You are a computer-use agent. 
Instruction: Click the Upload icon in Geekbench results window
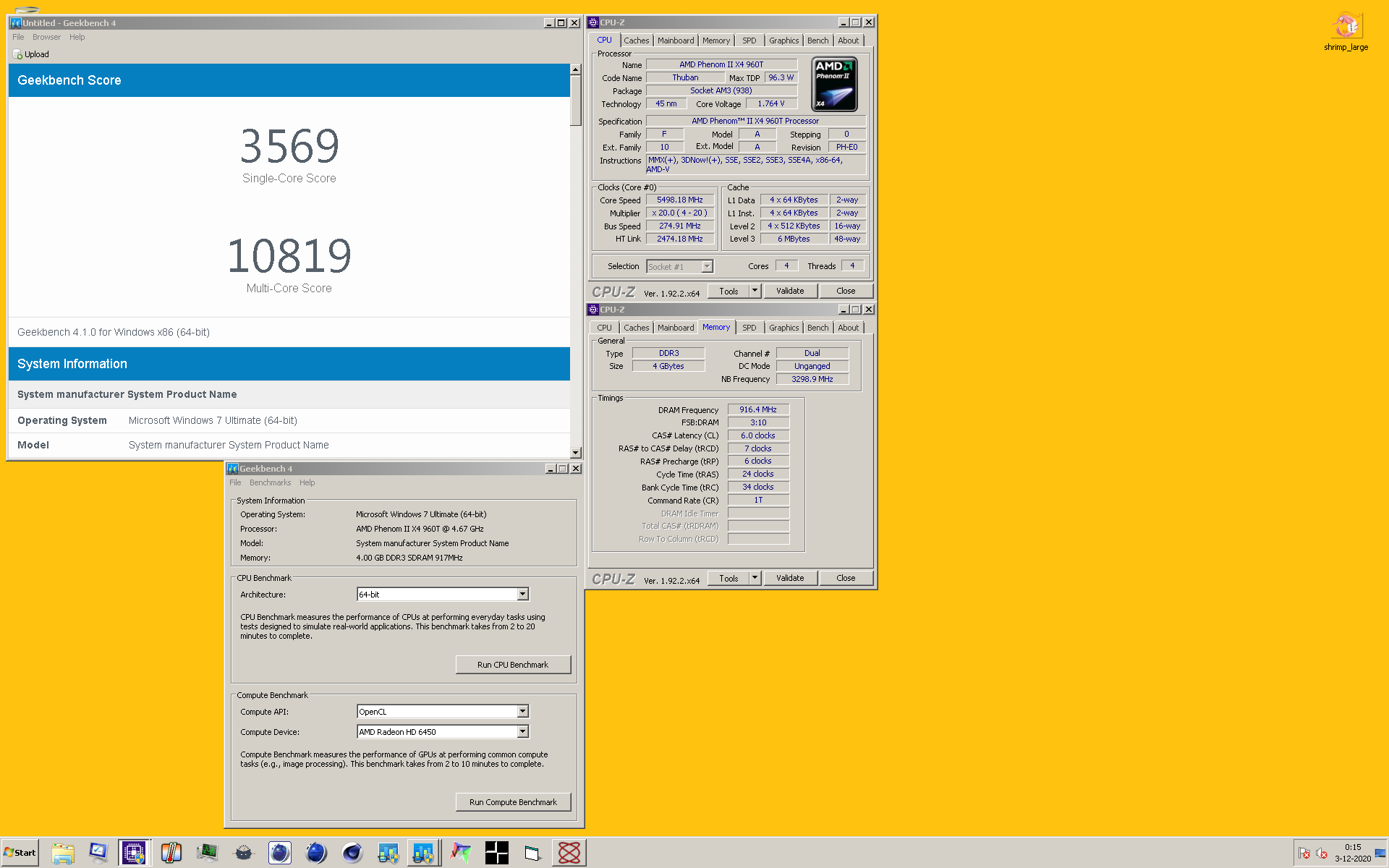17,54
